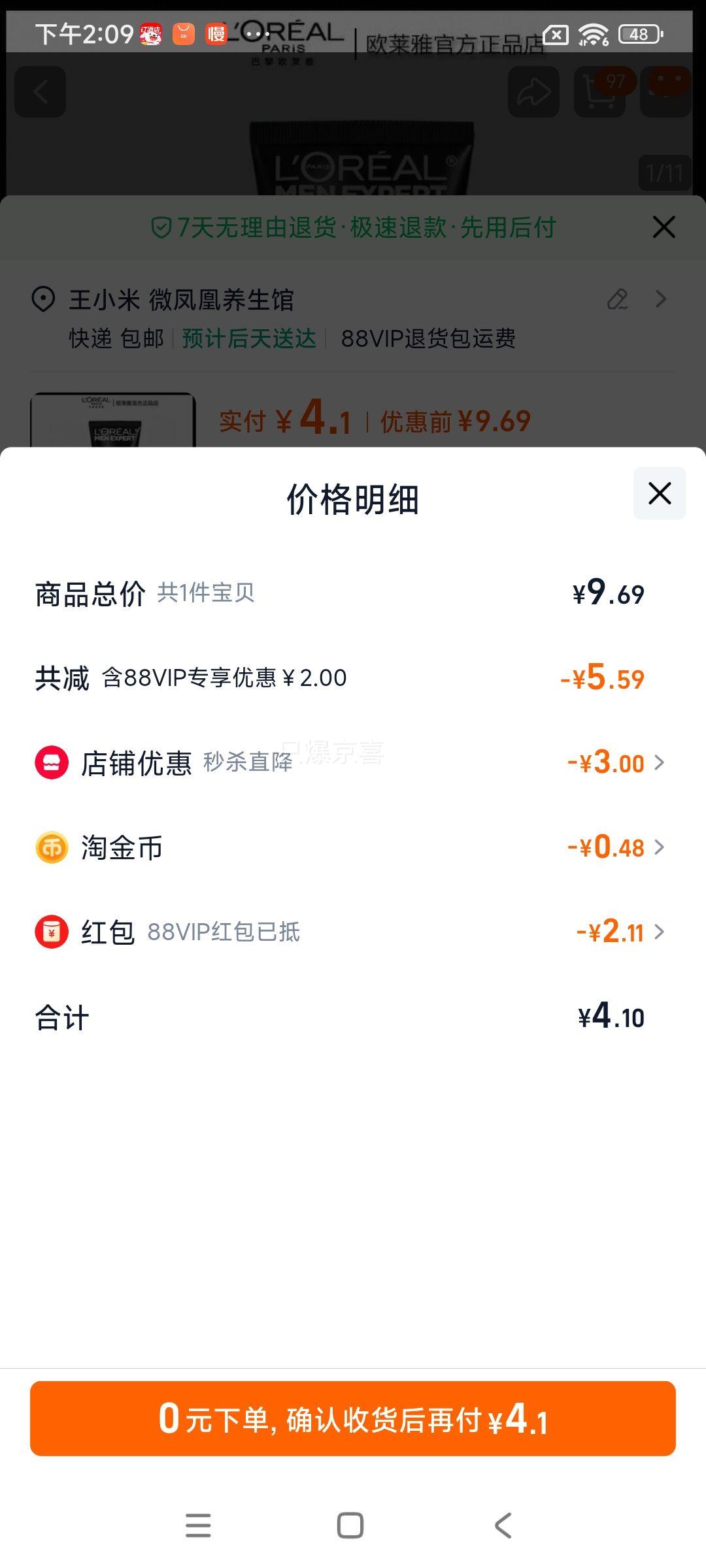Open the share arrow icon
The image size is (706, 1568).
click(533, 92)
